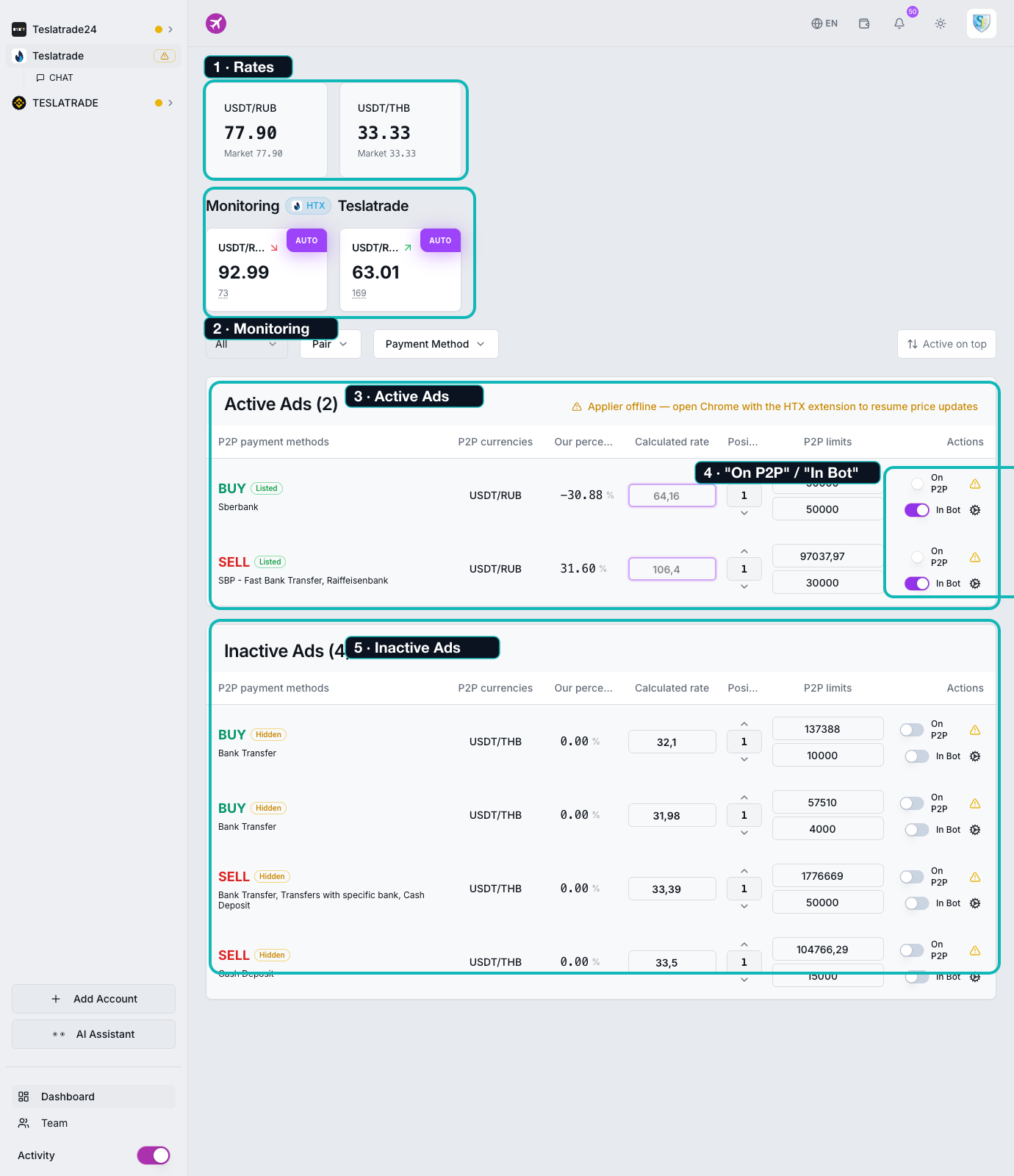The image size is (1014, 1176).
Task: Open settings gear for BUY 137388 ad
Action: point(975,756)
